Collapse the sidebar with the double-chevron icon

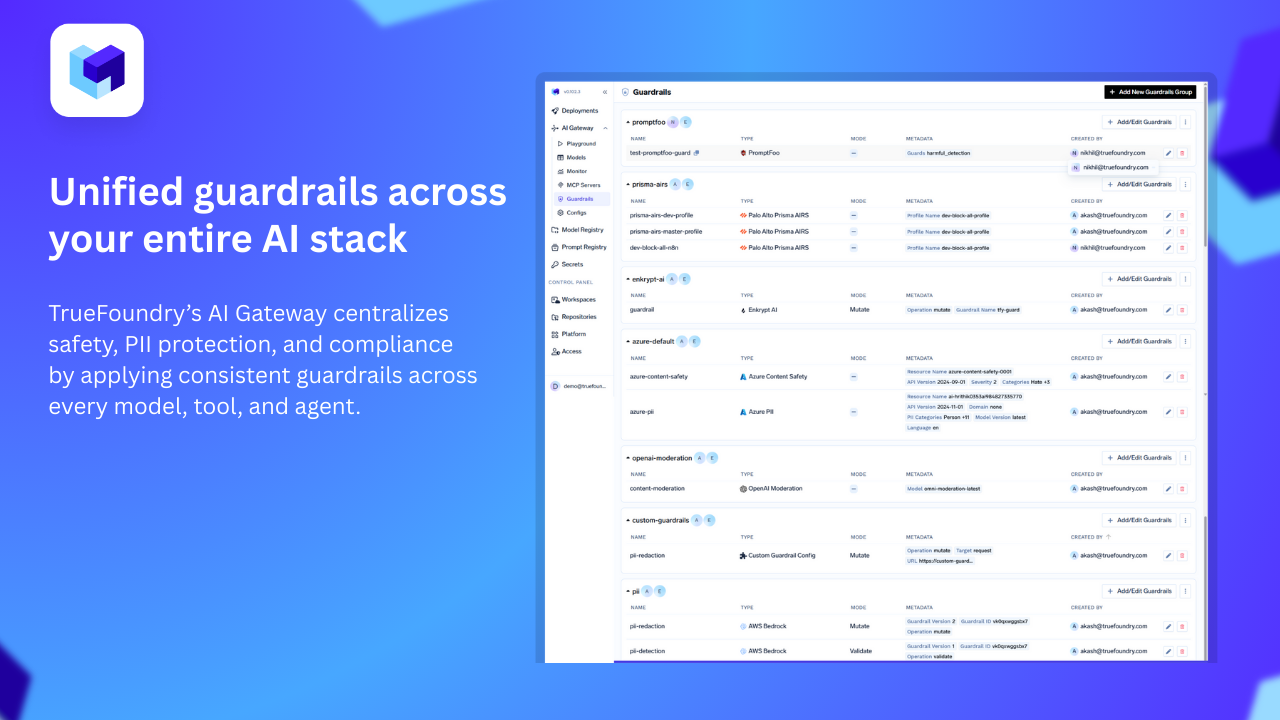604,92
